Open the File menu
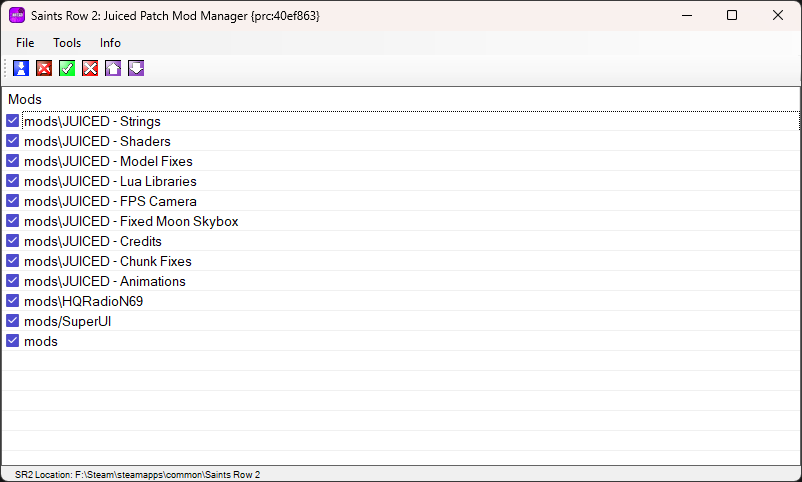This screenshot has height=482, width=802. (x=25, y=43)
